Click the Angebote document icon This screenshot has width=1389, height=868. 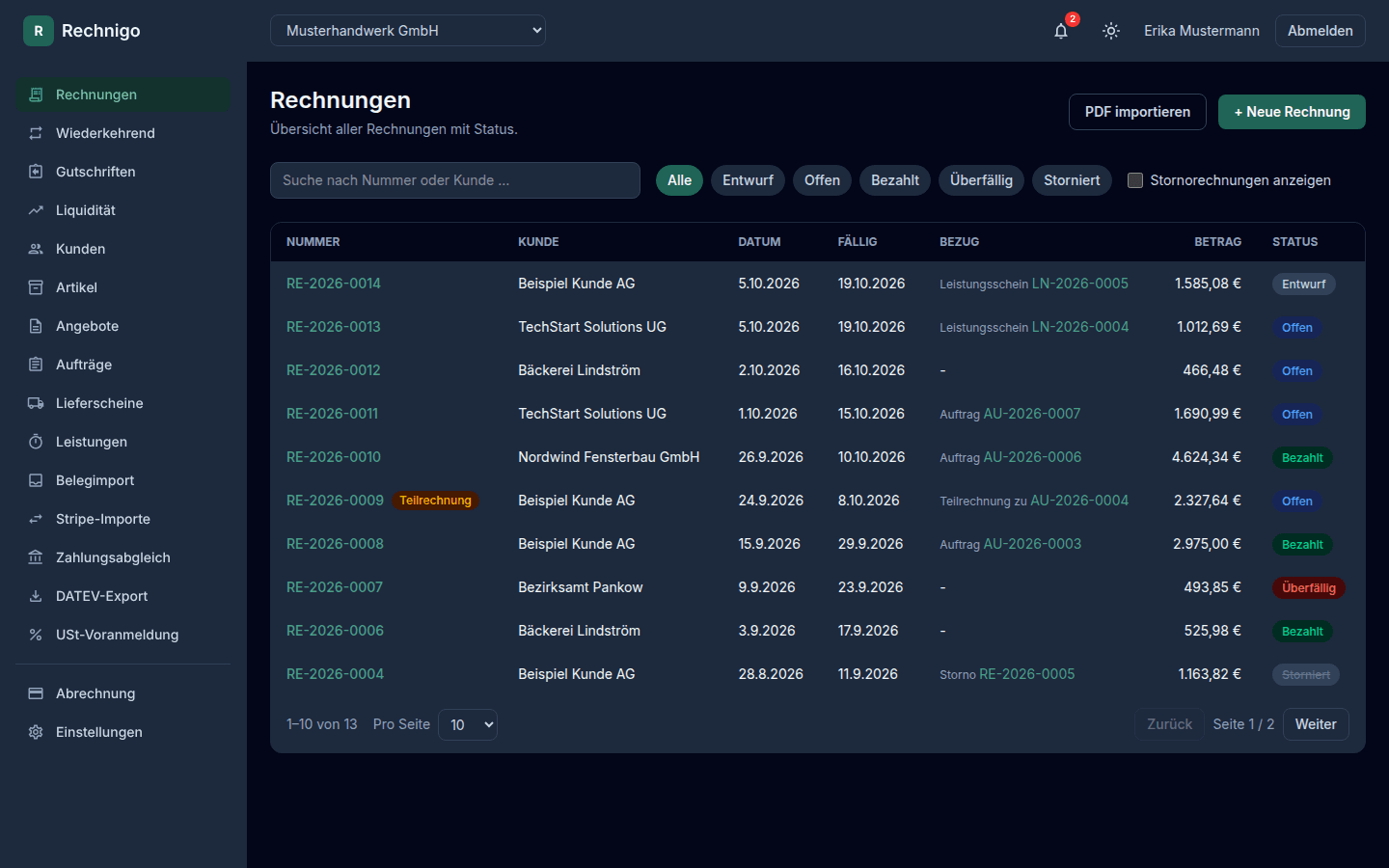click(x=36, y=326)
